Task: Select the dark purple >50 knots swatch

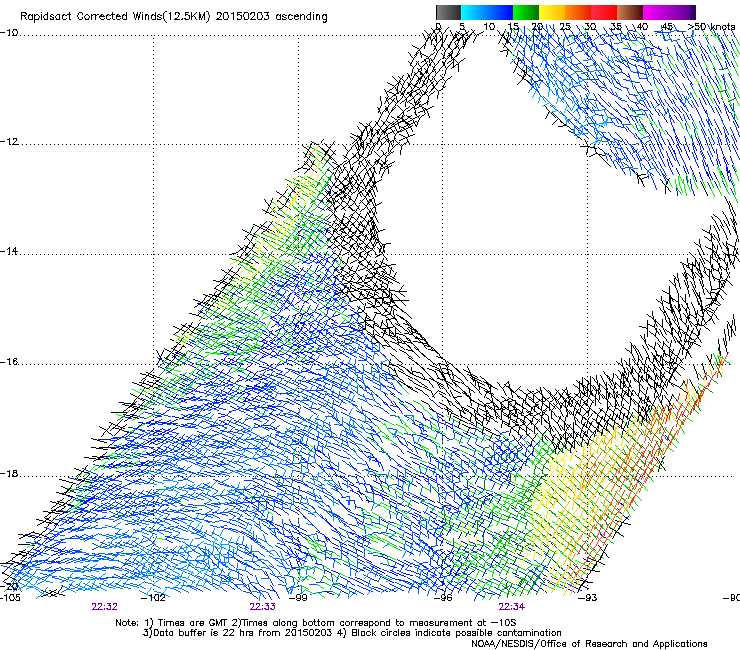Action: tap(692, 12)
